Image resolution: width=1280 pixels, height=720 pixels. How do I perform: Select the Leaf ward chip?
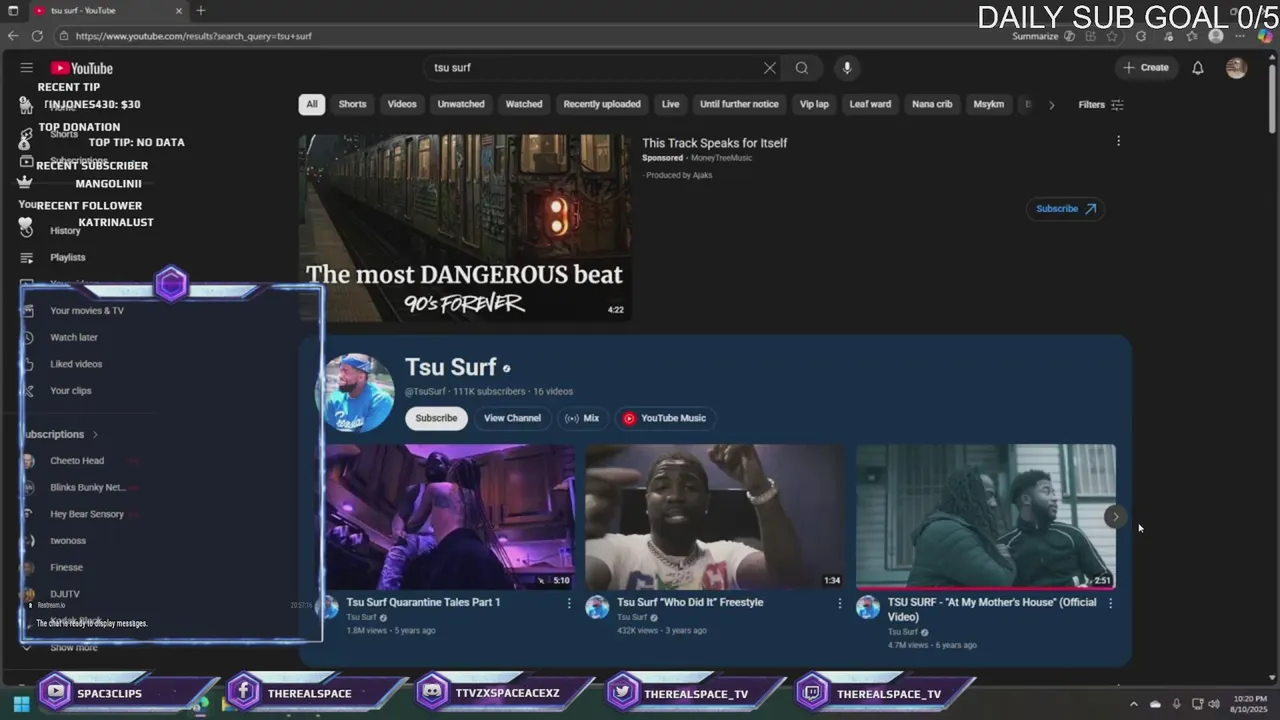pos(870,104)
